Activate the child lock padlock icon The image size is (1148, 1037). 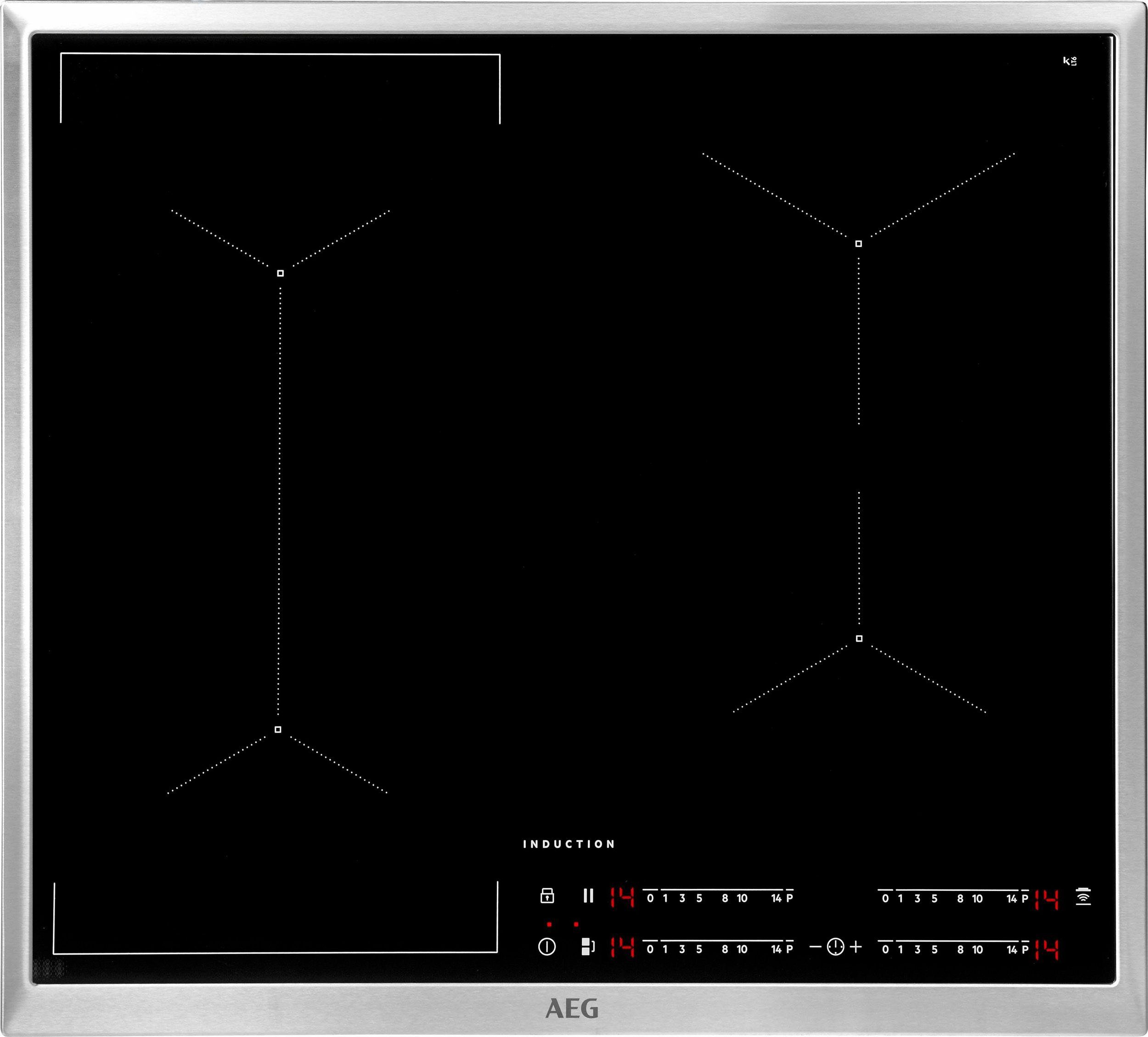546,896
